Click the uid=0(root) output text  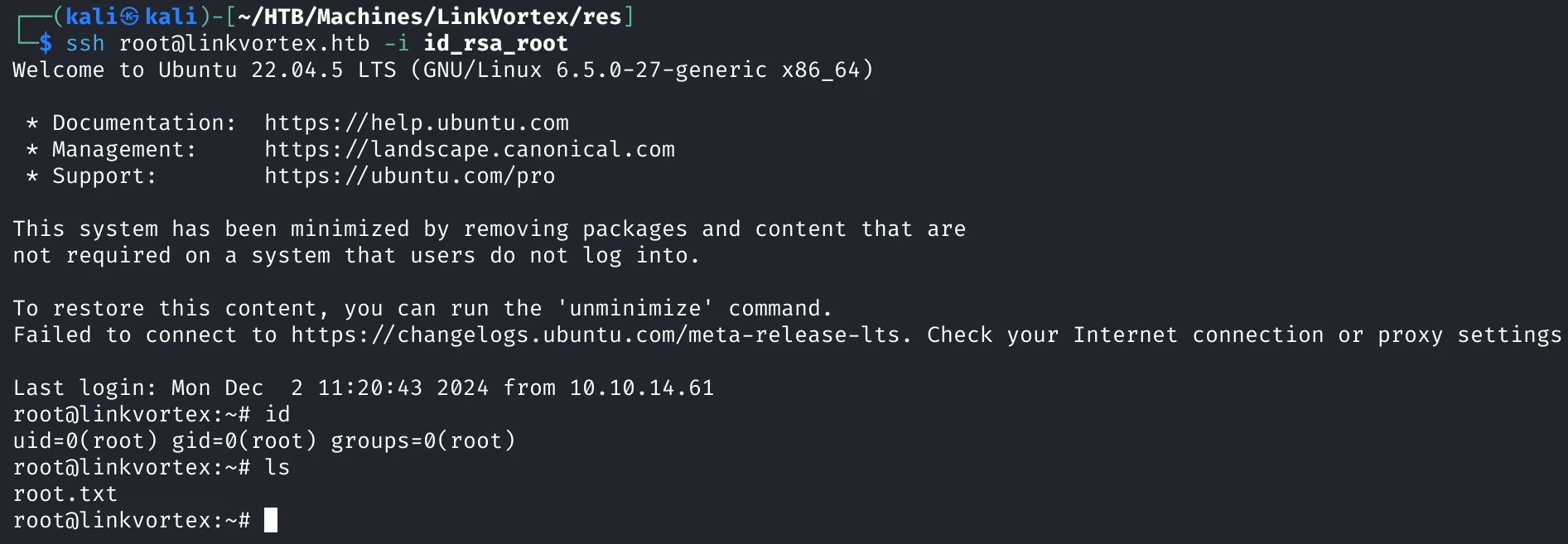pos(85,441)
